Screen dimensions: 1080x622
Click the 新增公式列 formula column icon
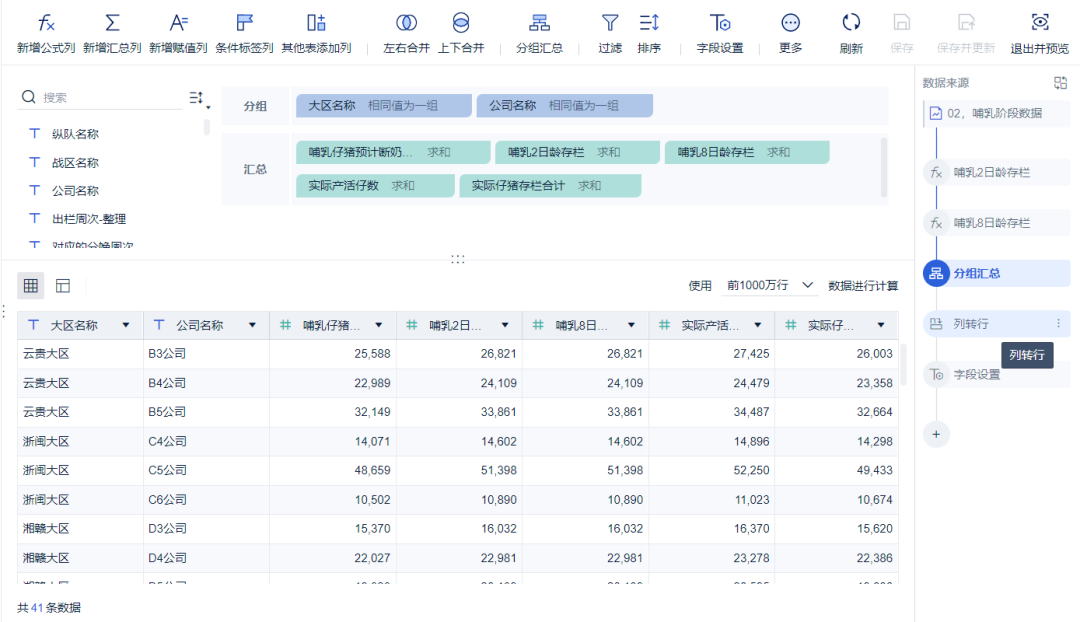45,23
